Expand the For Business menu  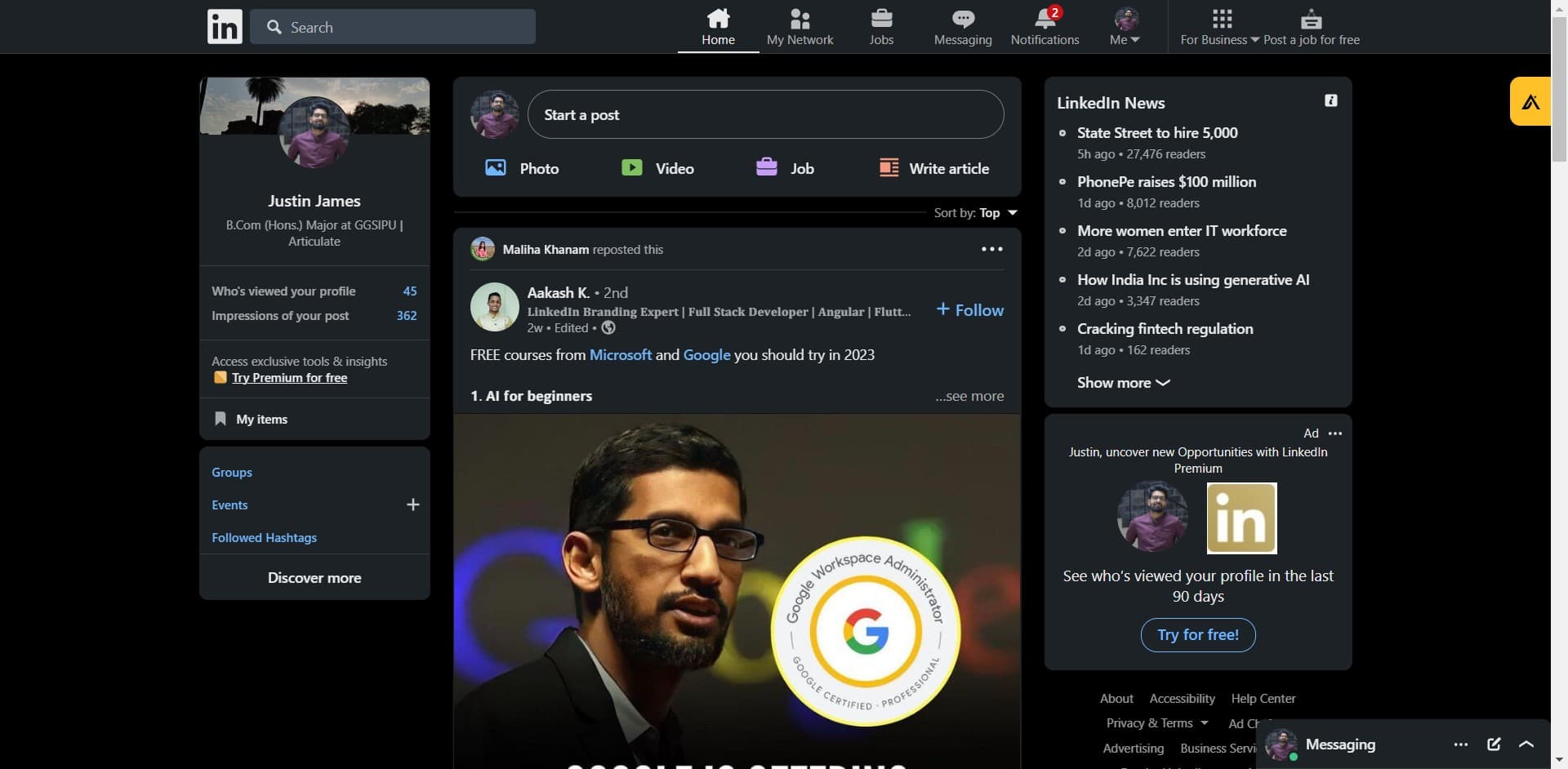1220,27
